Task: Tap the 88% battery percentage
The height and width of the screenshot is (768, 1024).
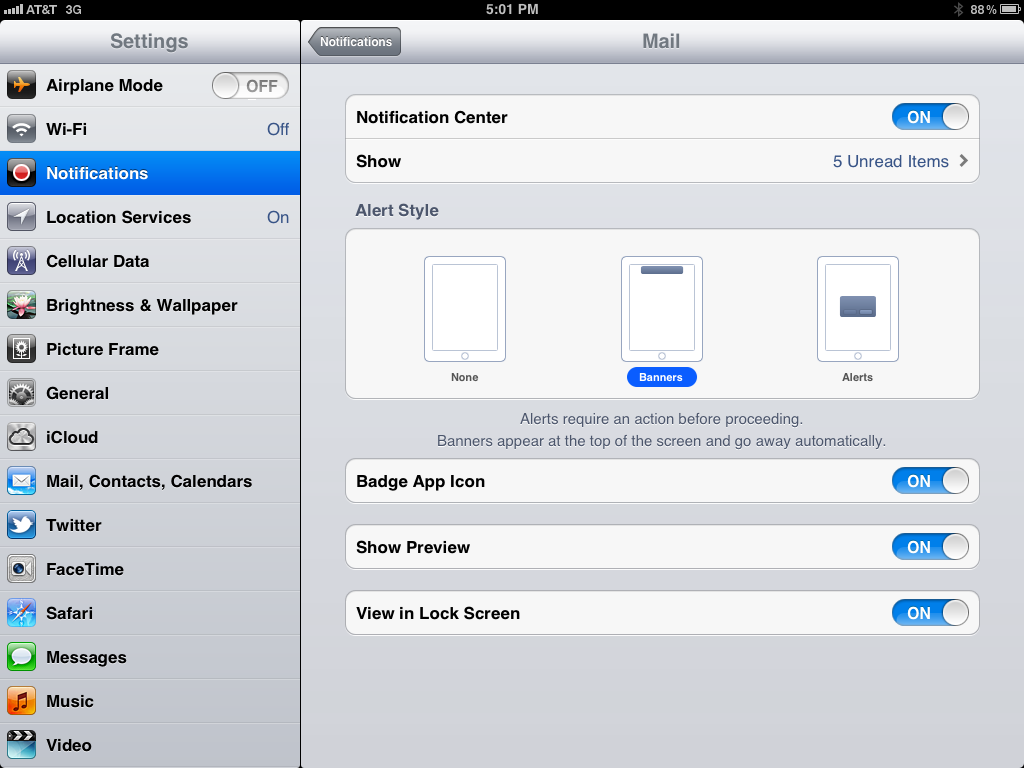Action: tap(983, 9)
